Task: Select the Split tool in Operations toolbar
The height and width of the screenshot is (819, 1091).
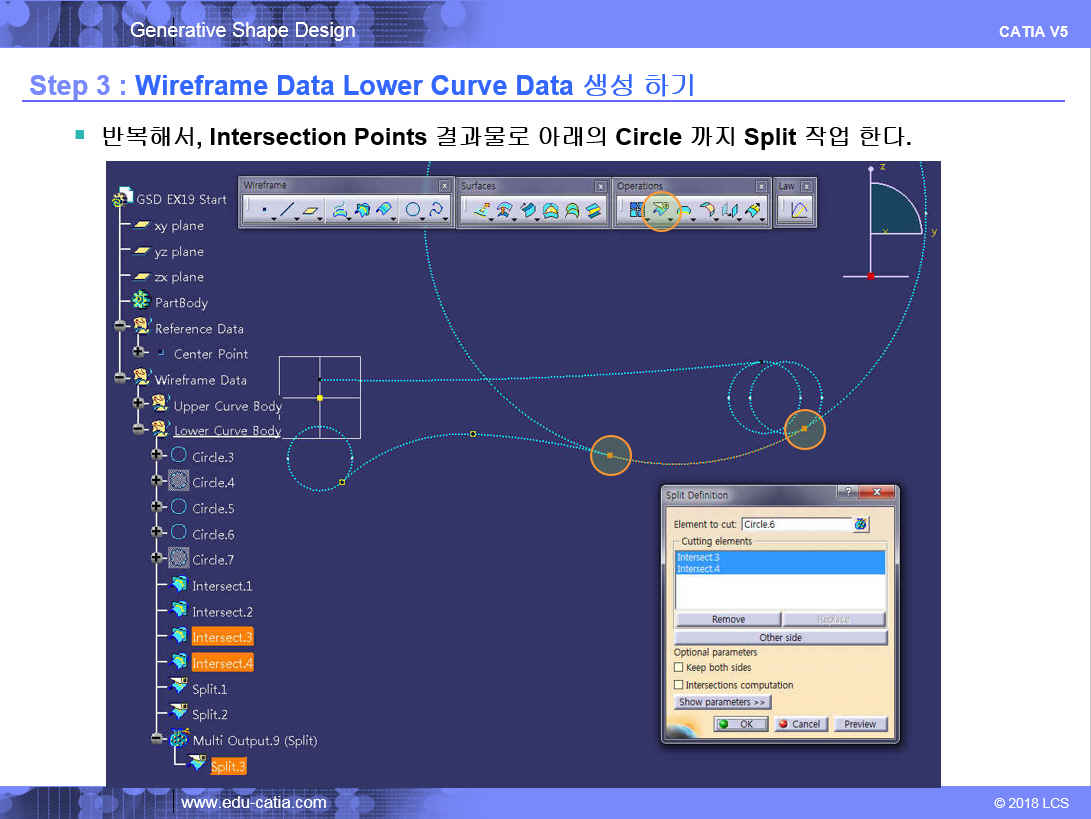Action: [x=659, y=211]
